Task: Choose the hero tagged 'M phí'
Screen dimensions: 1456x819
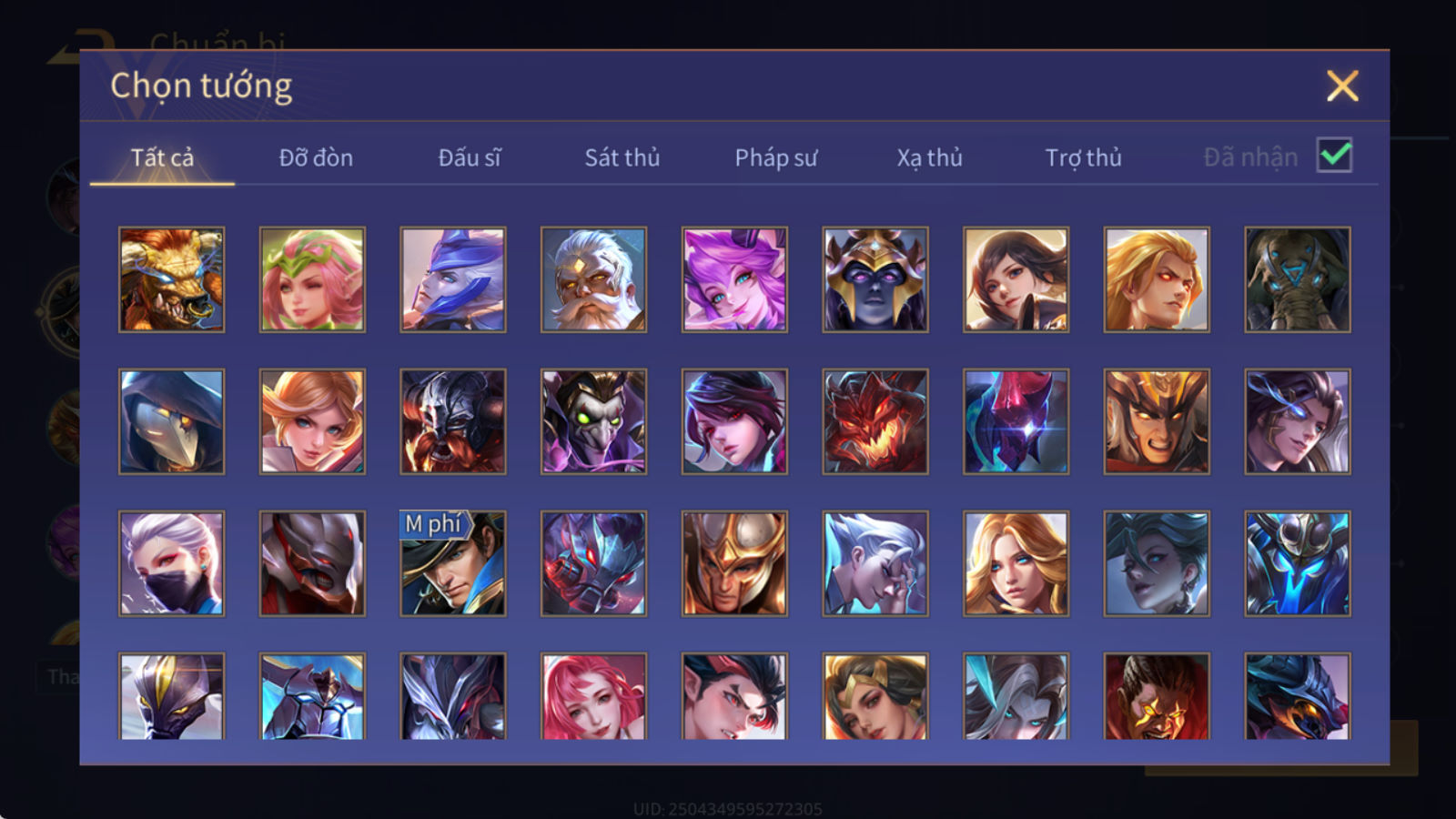Action: point(453,563)
